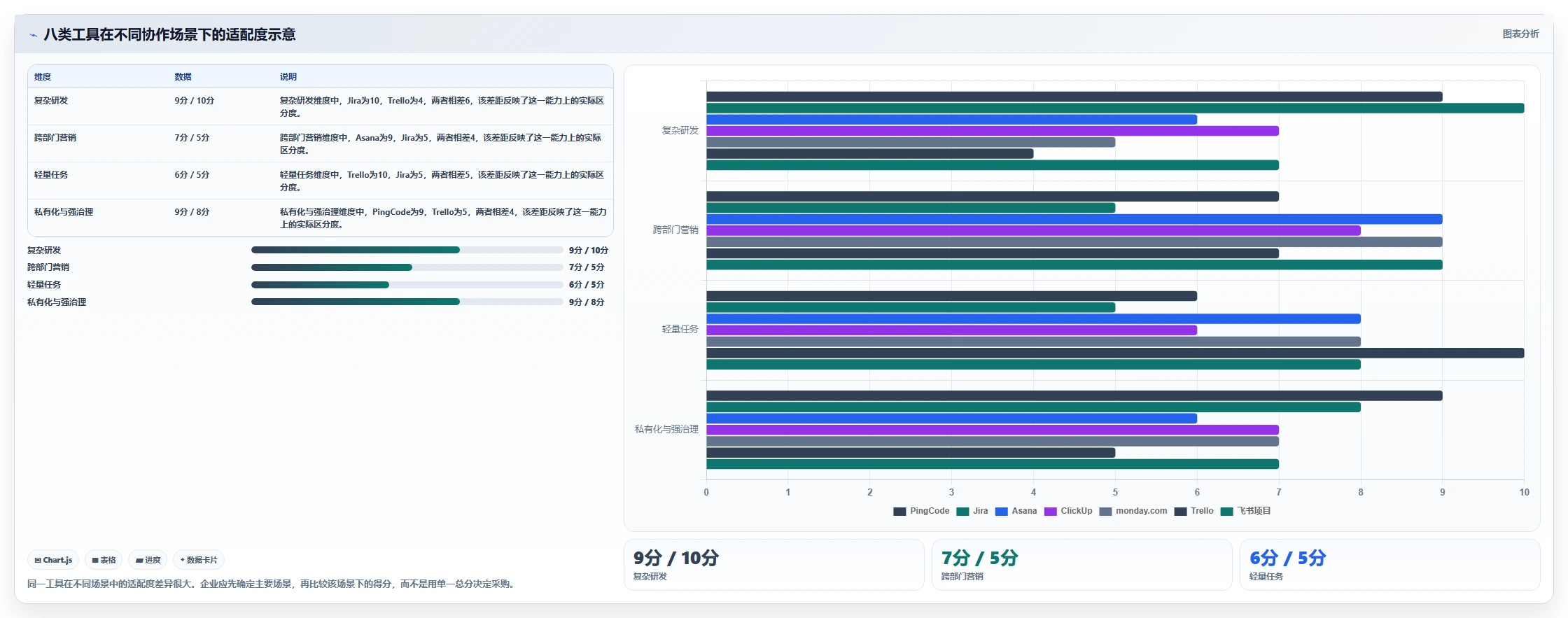Click the green Jira bar under 复杂研发
1568x618 pixels.
(x=1115, y=108)
